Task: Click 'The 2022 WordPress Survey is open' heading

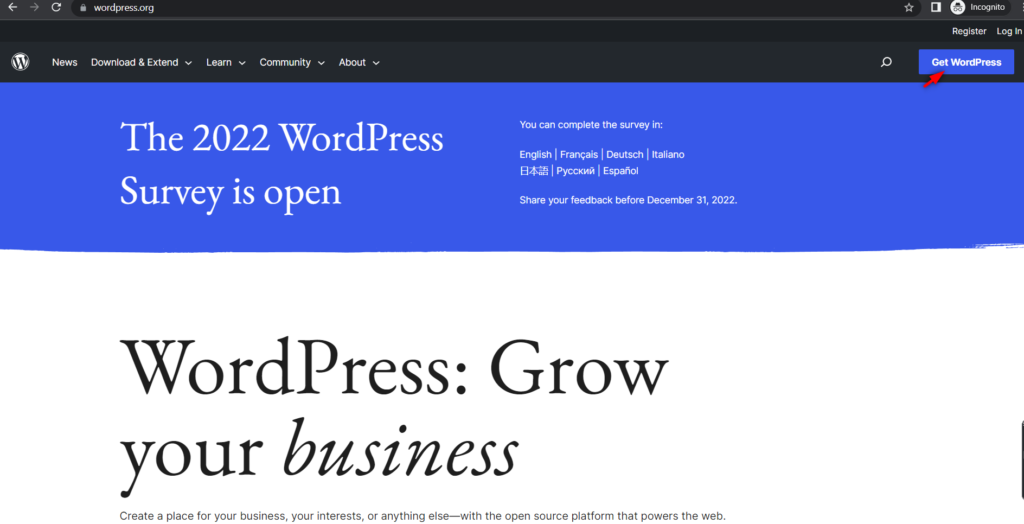Action: click(x=282, y=165)
